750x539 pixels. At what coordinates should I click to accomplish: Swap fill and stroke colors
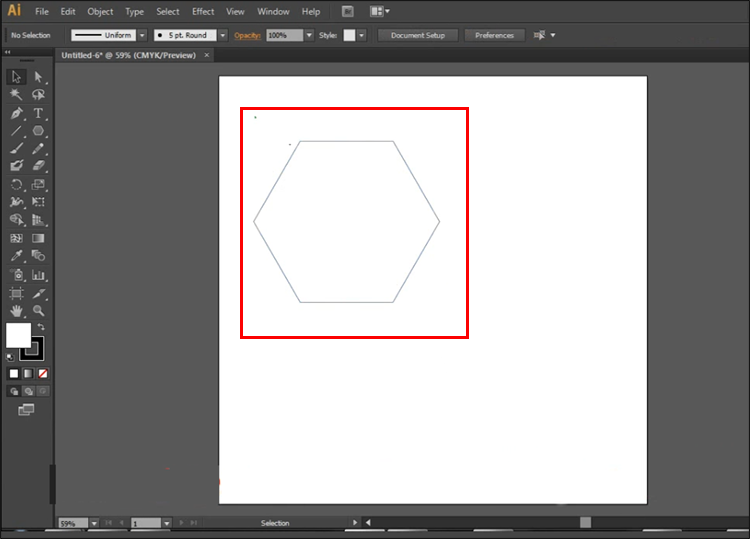(x=41, y=327)
